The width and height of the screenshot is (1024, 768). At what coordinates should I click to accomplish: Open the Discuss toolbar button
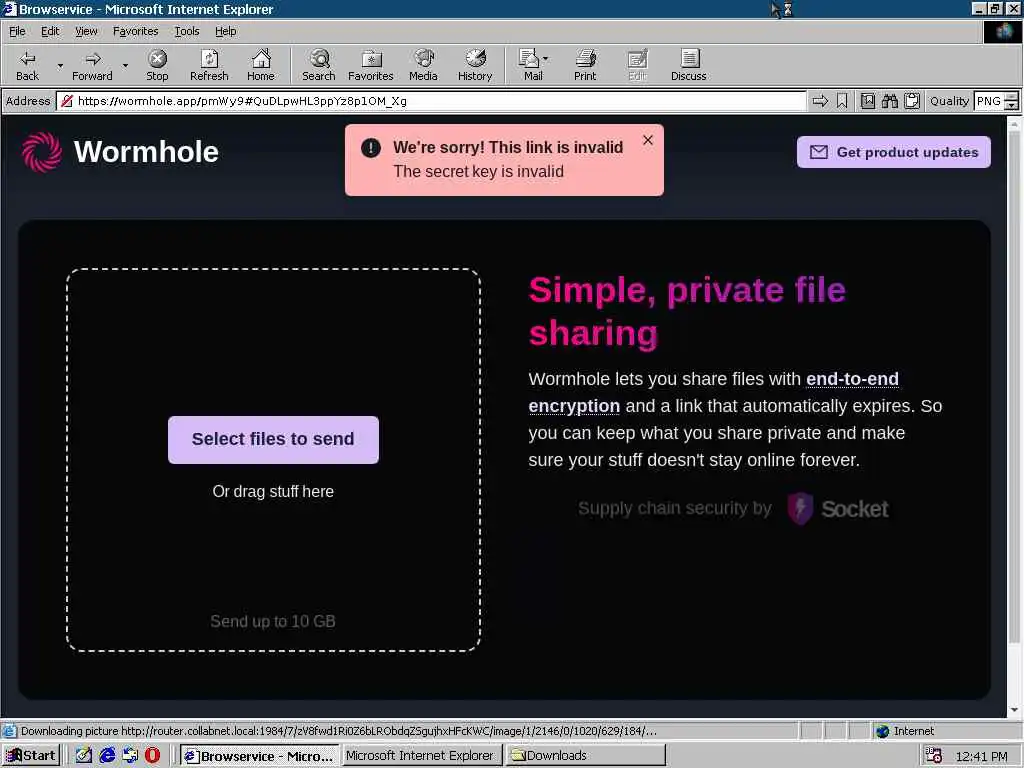tap(688, 65)
